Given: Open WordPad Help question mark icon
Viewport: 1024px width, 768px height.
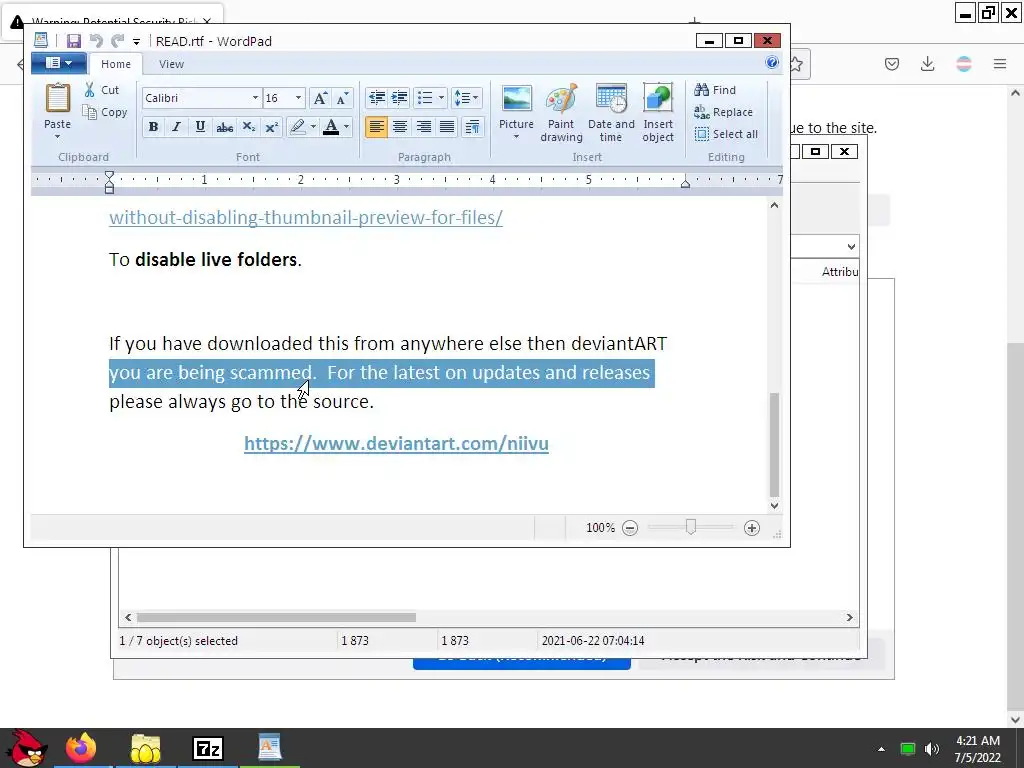Looking at the screenshot, I should click(772, 62).
